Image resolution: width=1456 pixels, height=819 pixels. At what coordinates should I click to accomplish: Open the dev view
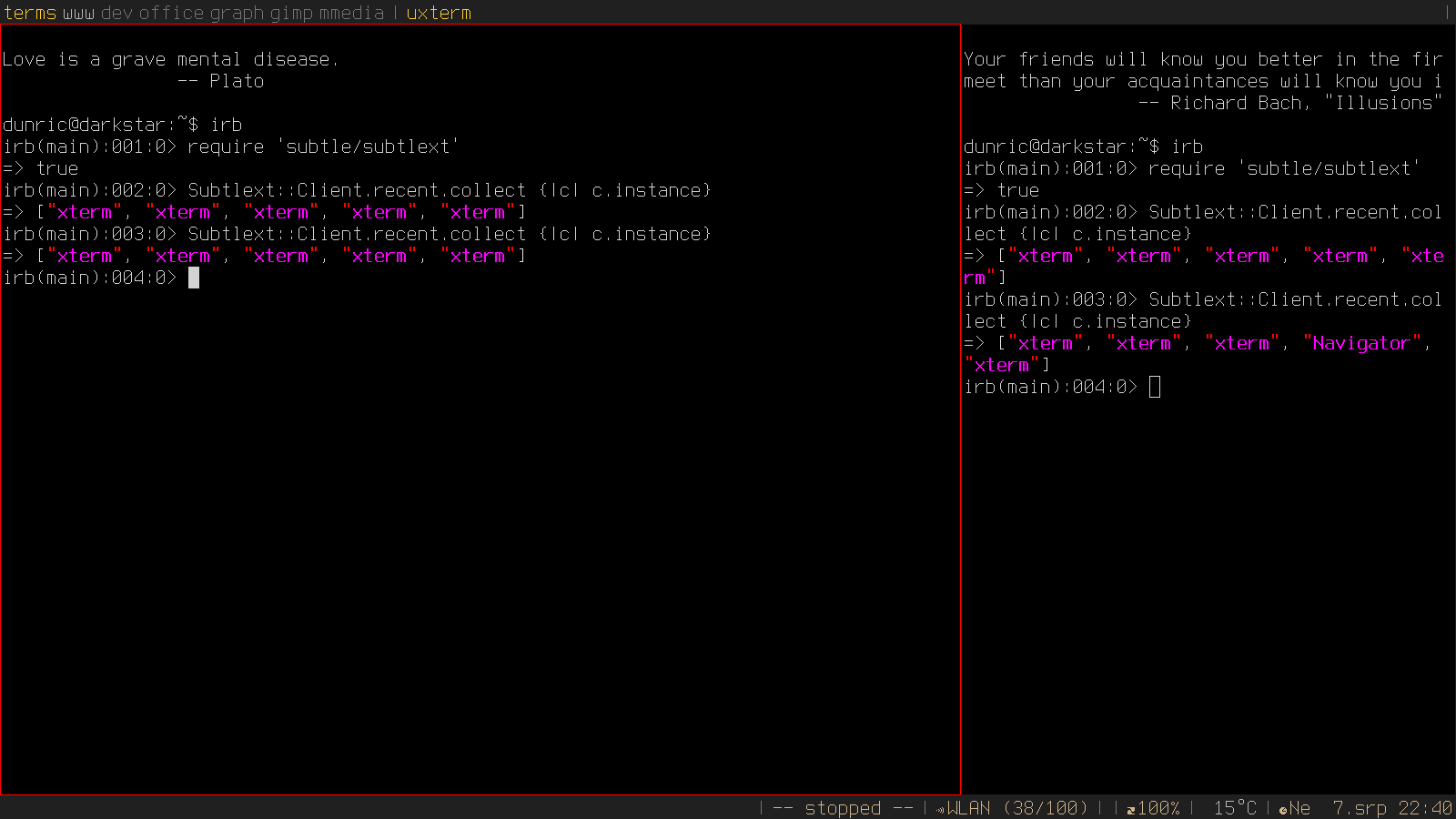tap(116, 13)
